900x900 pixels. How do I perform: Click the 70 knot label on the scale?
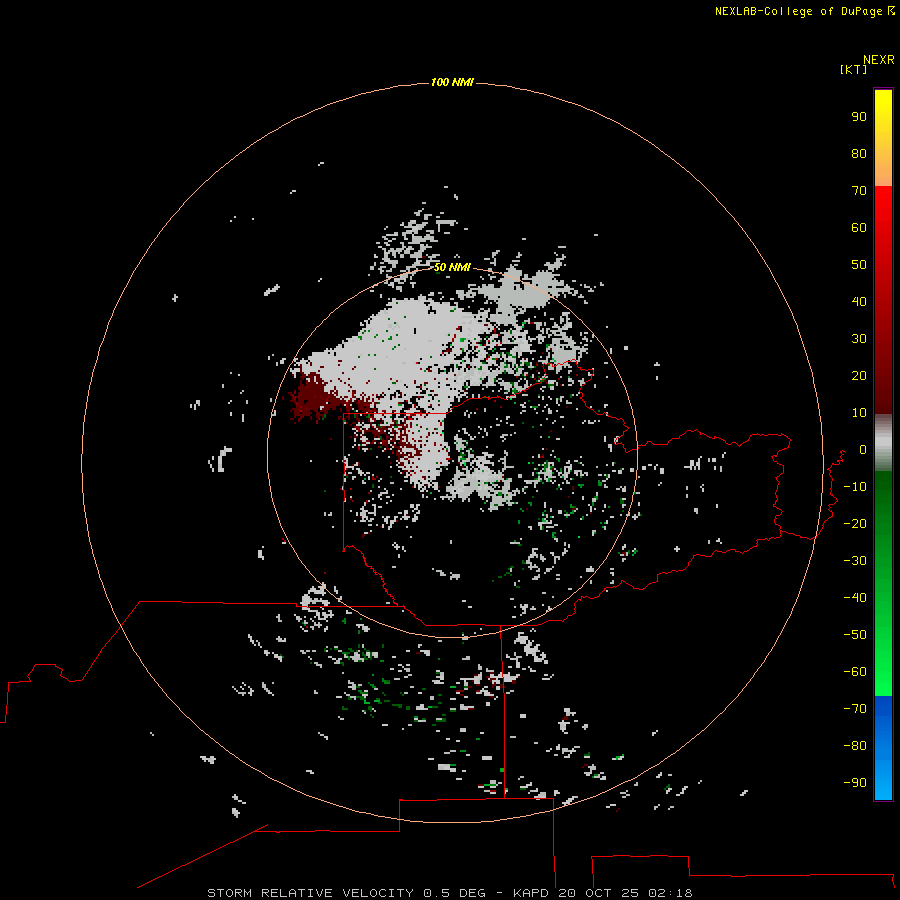coord(859,191)
